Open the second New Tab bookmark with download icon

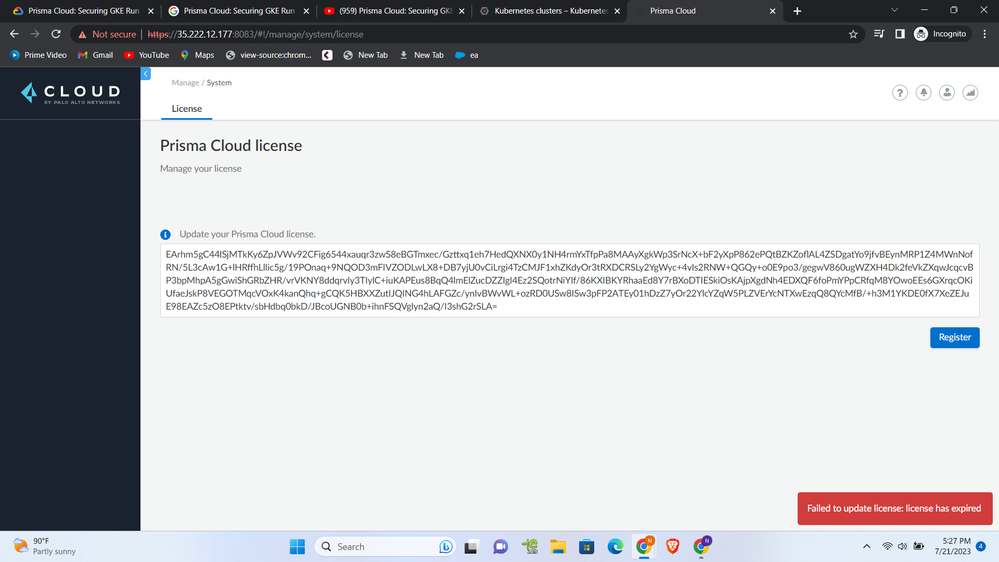422,55
